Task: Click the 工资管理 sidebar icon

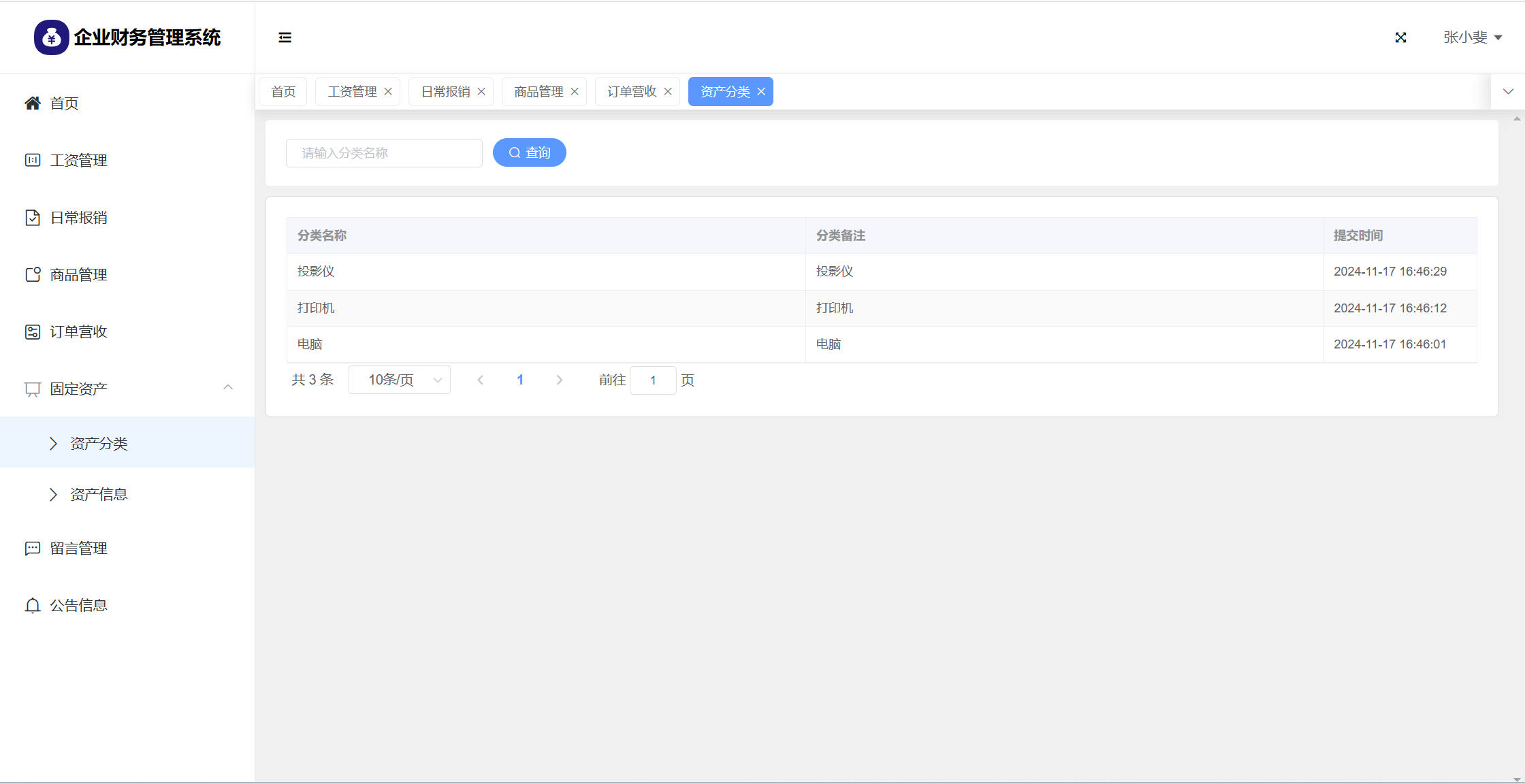Action: point(33,160)
